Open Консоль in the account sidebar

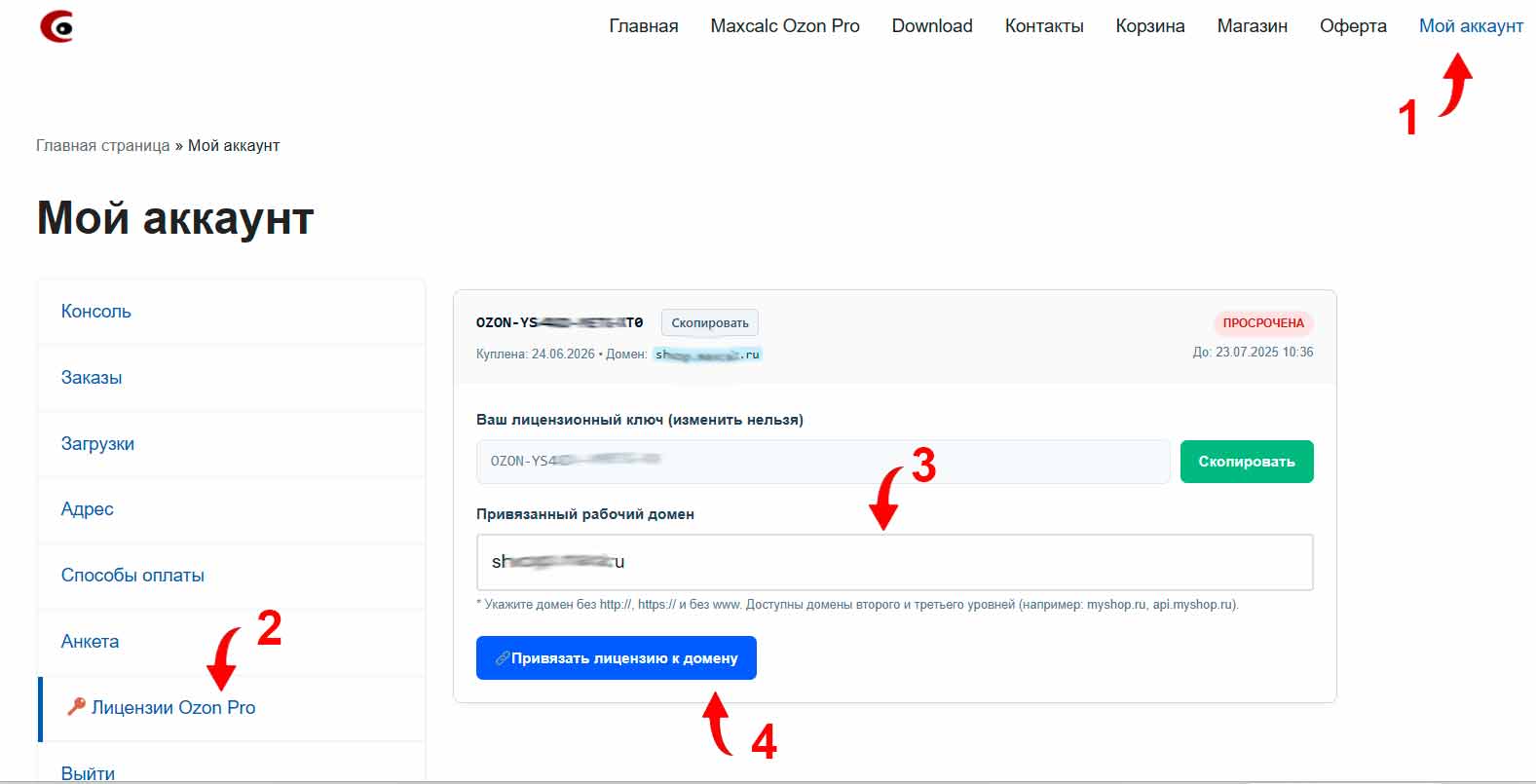tap(96, 312)
